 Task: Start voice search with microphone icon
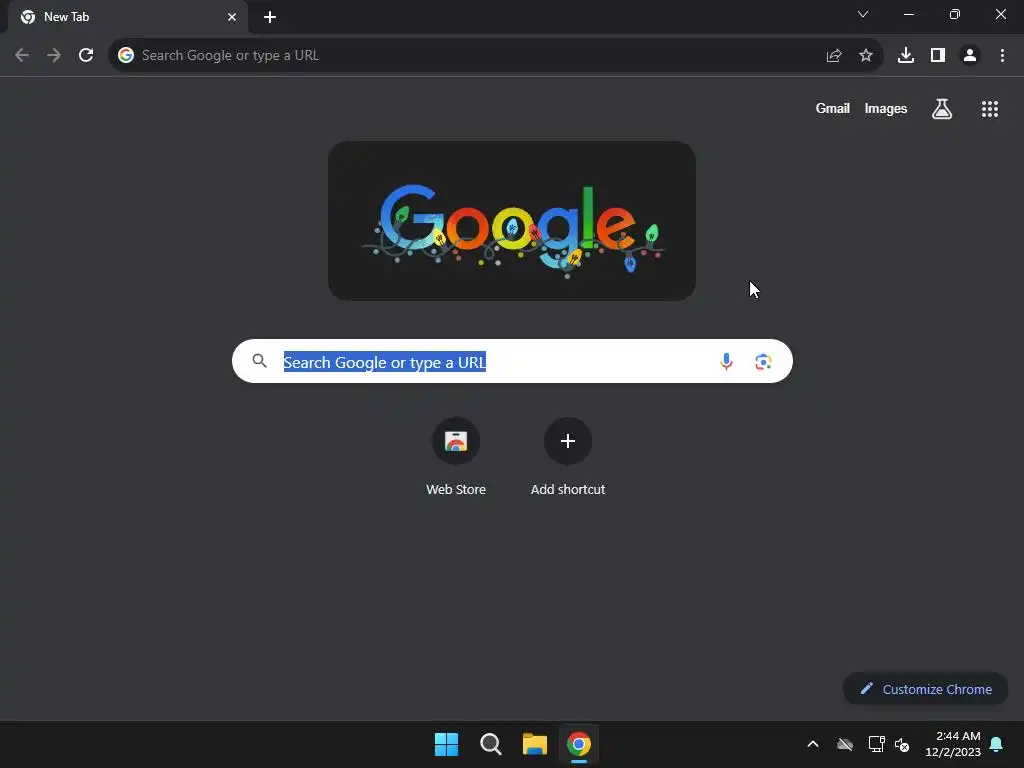tap(726, 361)
